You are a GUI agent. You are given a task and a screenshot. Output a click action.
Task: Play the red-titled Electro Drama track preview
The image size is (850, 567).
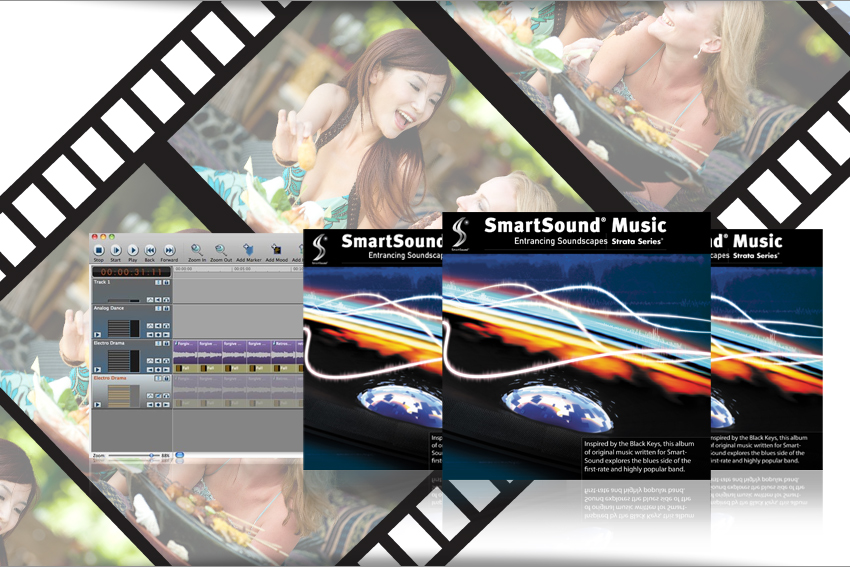pyautogui.click(x=98, y=404)
